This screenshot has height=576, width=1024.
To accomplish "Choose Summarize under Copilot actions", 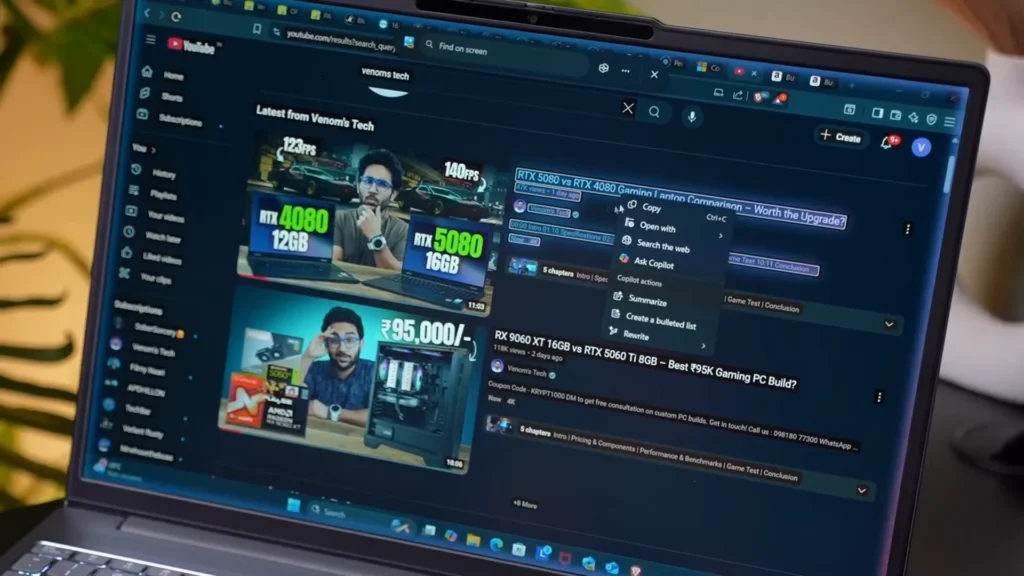I will pyautogui.click(x=646, y=300).
